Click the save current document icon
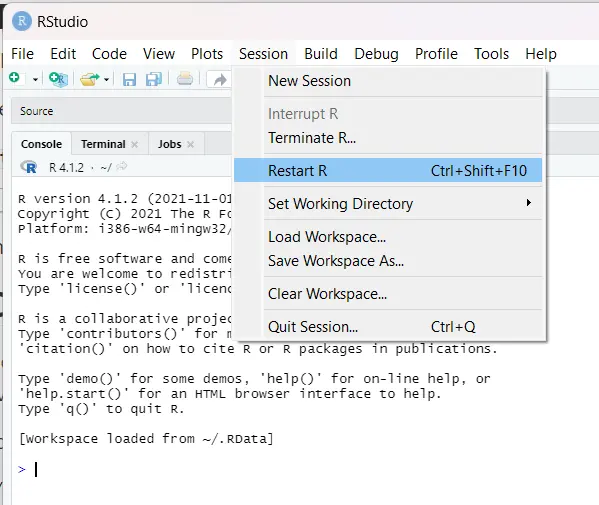 point(130,79)
